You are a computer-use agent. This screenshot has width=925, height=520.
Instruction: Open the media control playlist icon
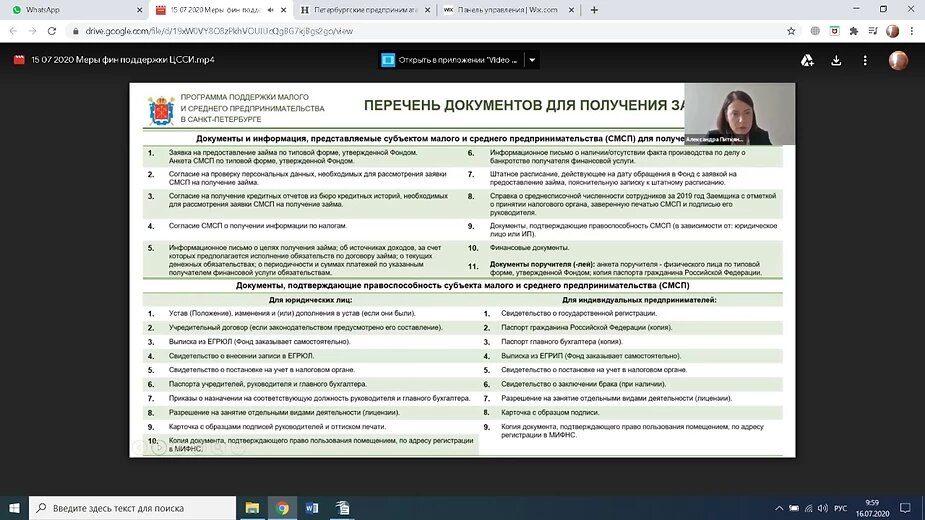pos(873,31)
